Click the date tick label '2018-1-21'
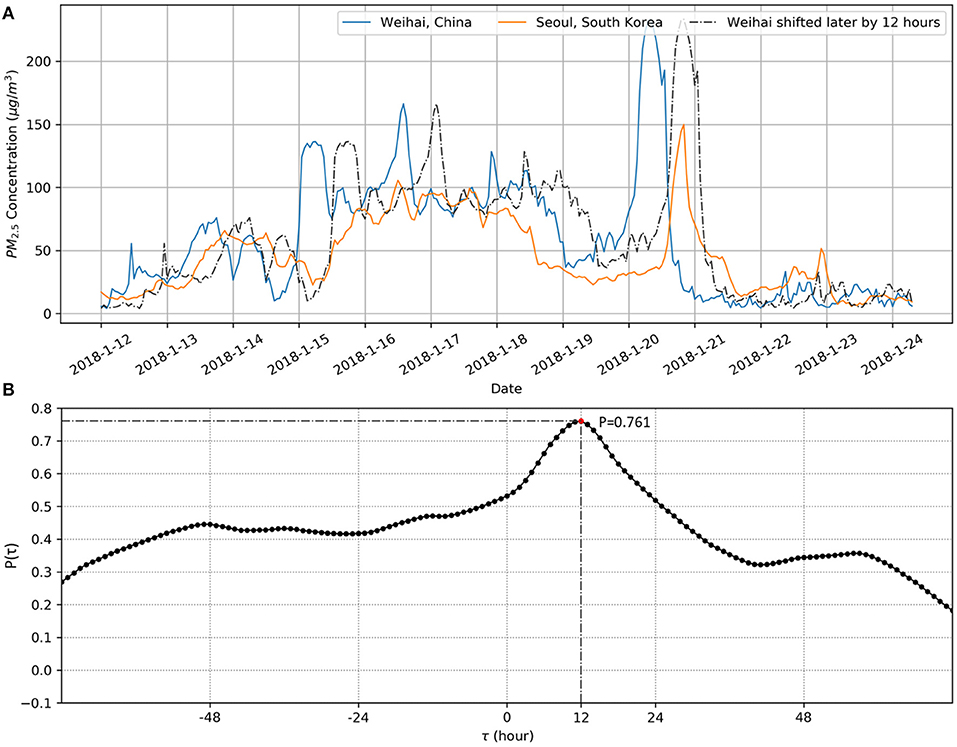Screen dimensions: 957x747 [694, 354]
